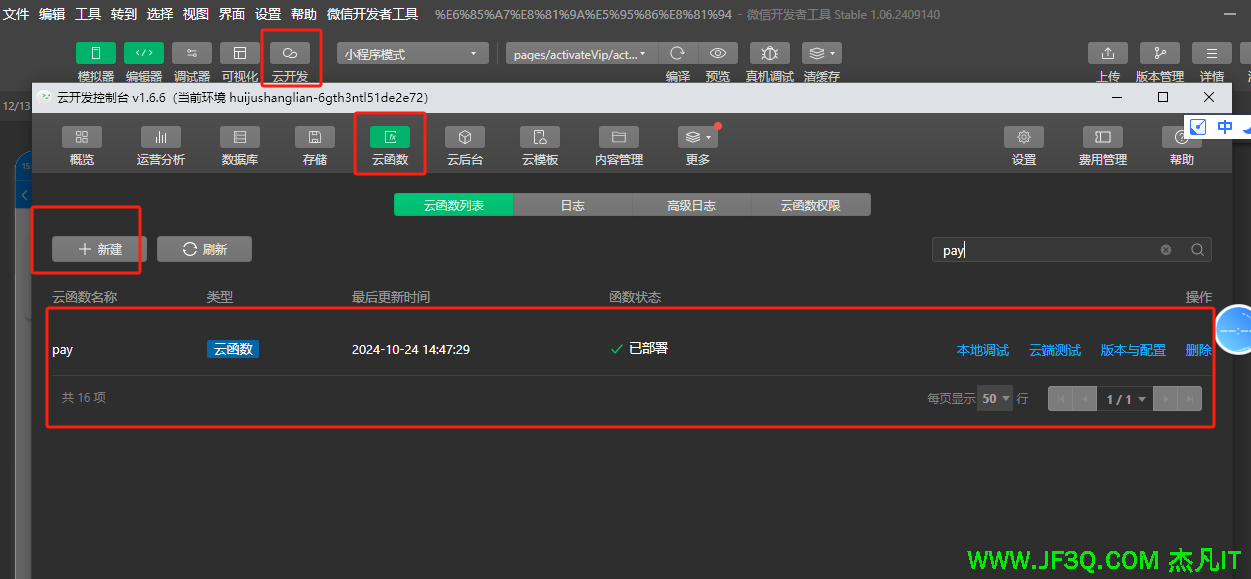
Task: Clear the pay search text
Action: [1166, 250]
